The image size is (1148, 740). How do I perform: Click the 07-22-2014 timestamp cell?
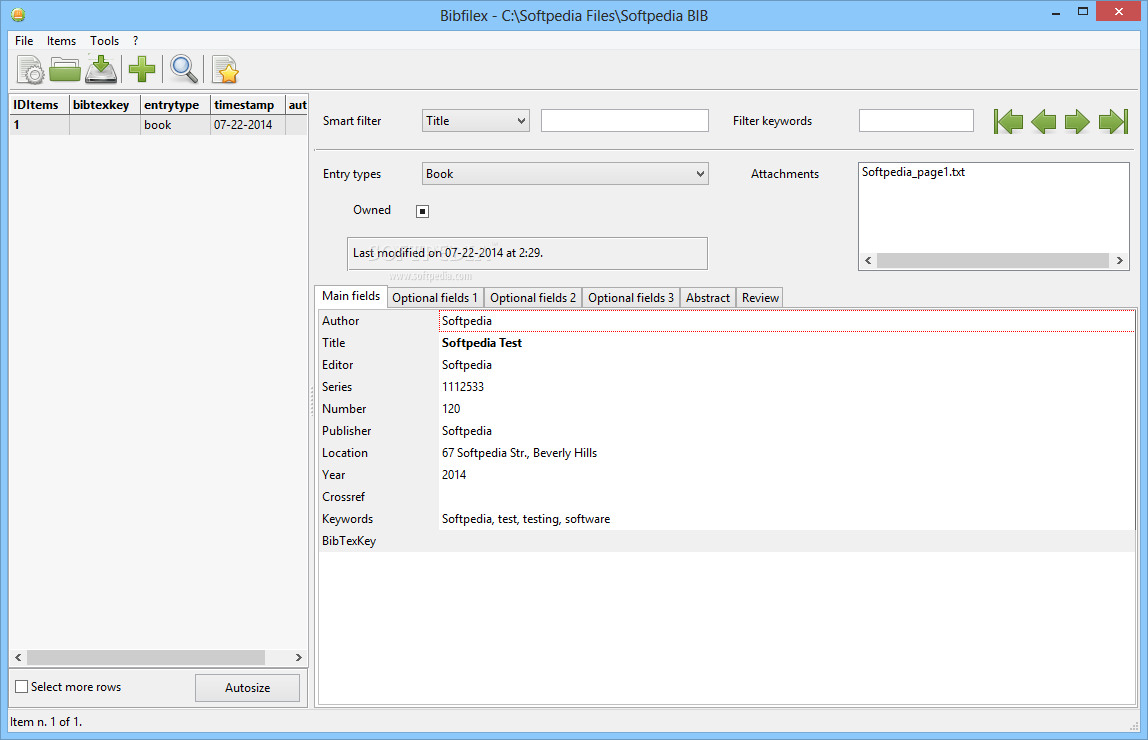247,125
